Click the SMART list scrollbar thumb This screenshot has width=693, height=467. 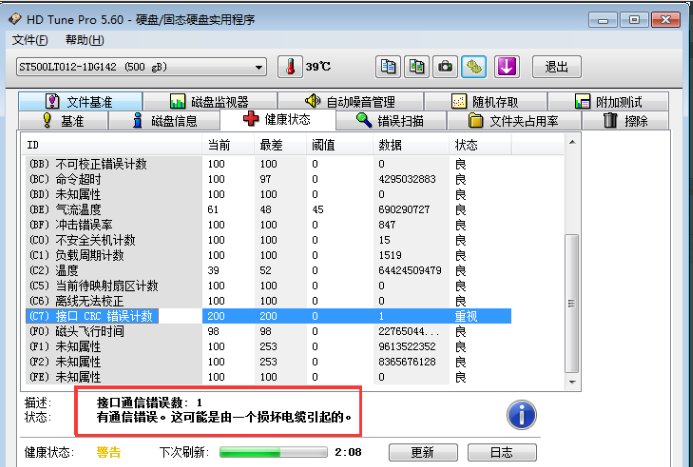572,304
